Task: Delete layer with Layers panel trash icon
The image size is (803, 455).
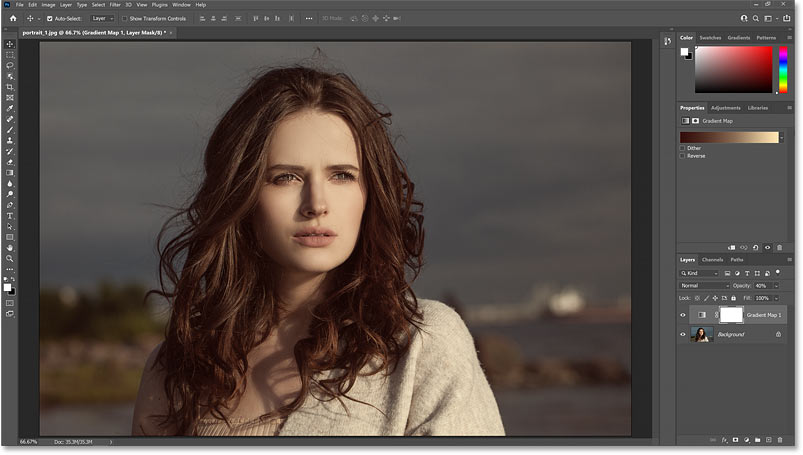Action: (x=780, y=440)
